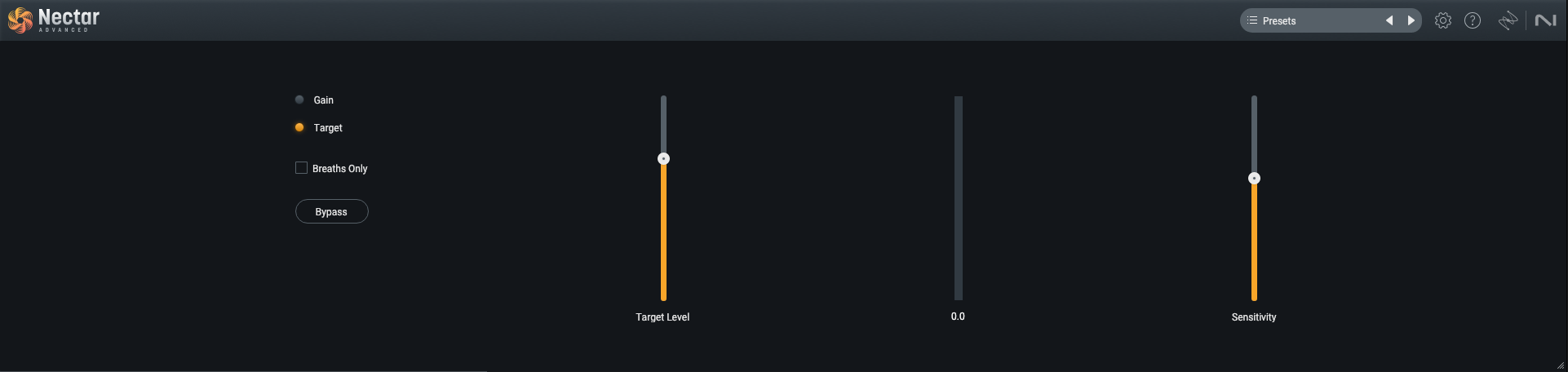Viewport: 1568px width, 372px height.
Task: Enable the Breaths Only checkbox
Action: pyautogui.click(x=301, y=167)
